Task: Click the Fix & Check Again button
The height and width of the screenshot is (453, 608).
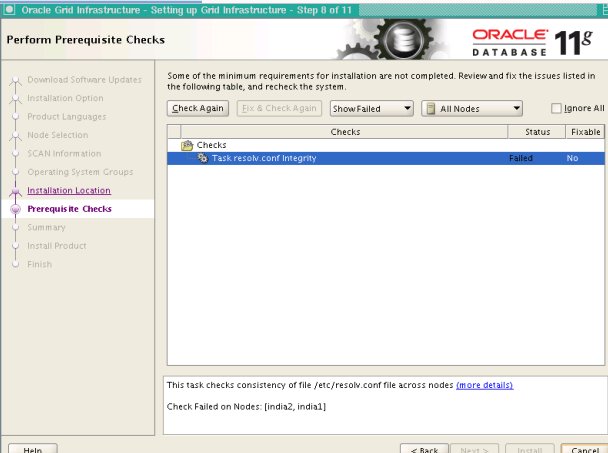Action: (279, 108)
